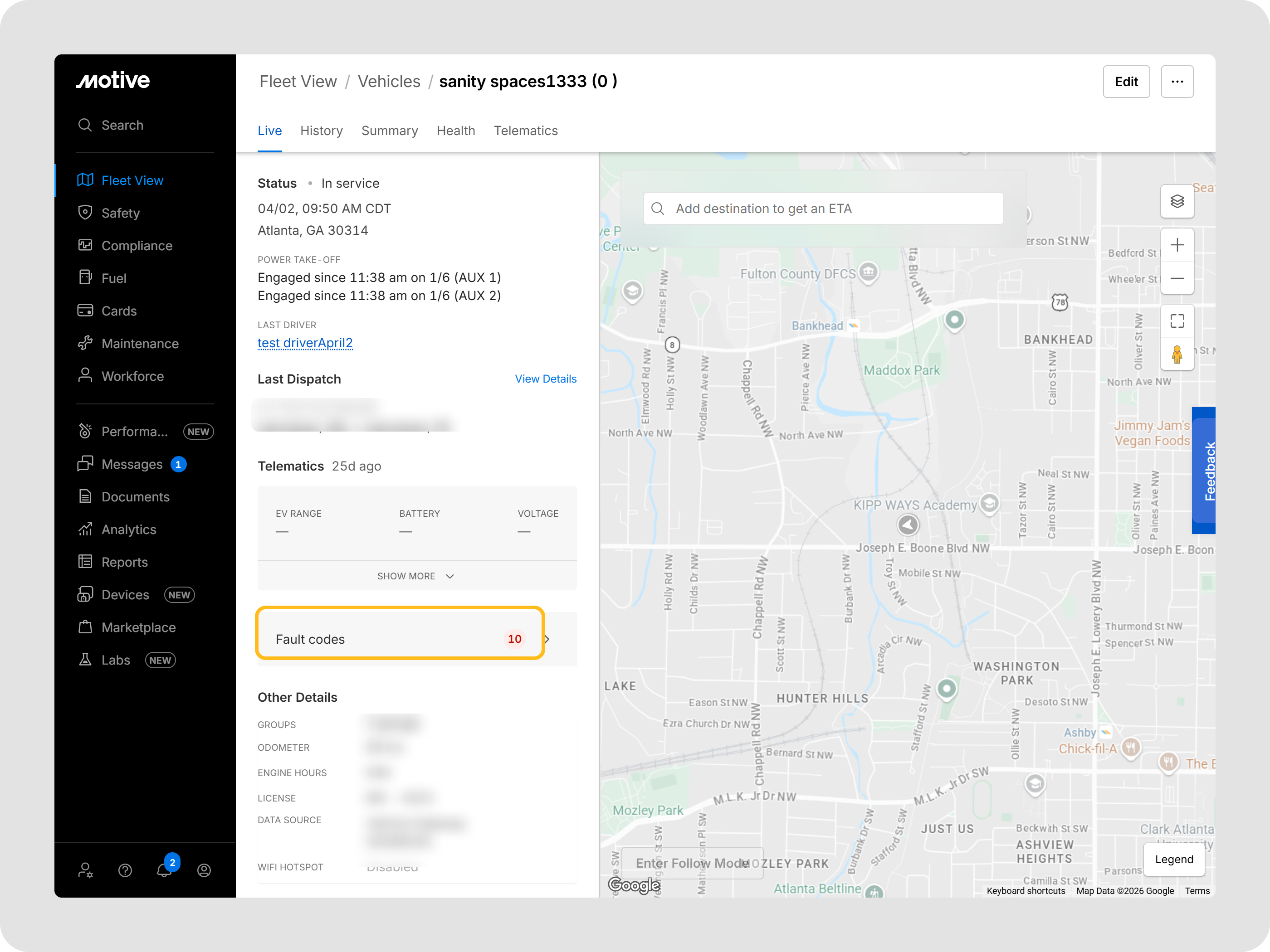Image resolution: width=1270 pixels, height=952 pixels.
Task: Zoom out on the map
Action: [x=1177, y=278]
